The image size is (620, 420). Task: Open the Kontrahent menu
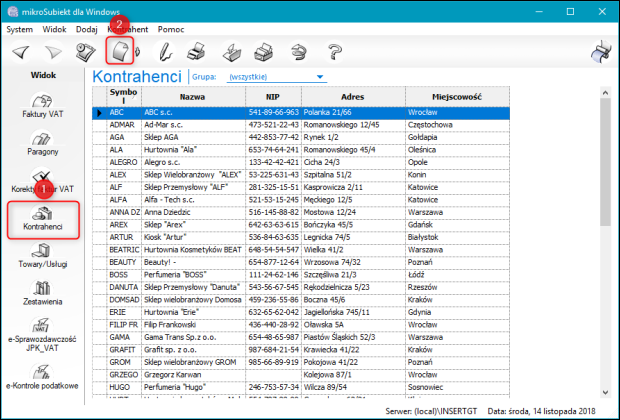pos(128,29)
